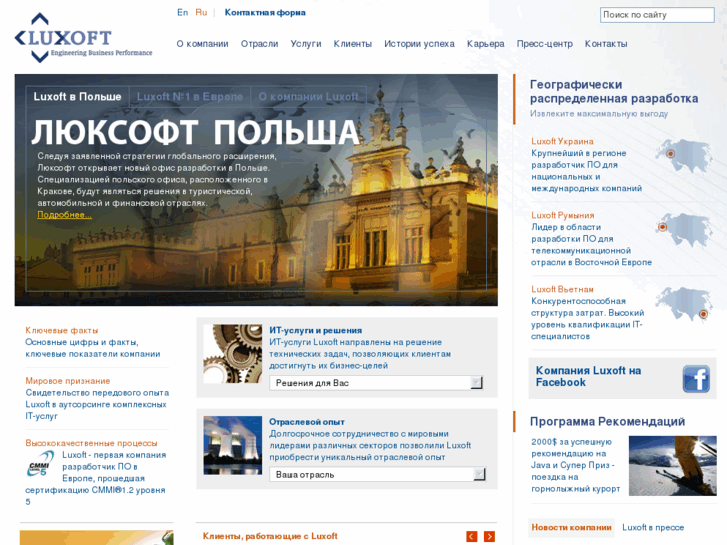Viewport: 727px width, 545px height.
Task: Open the Решения для Вас dropdown
Action: pyautogui.click(x=376, y=383)
